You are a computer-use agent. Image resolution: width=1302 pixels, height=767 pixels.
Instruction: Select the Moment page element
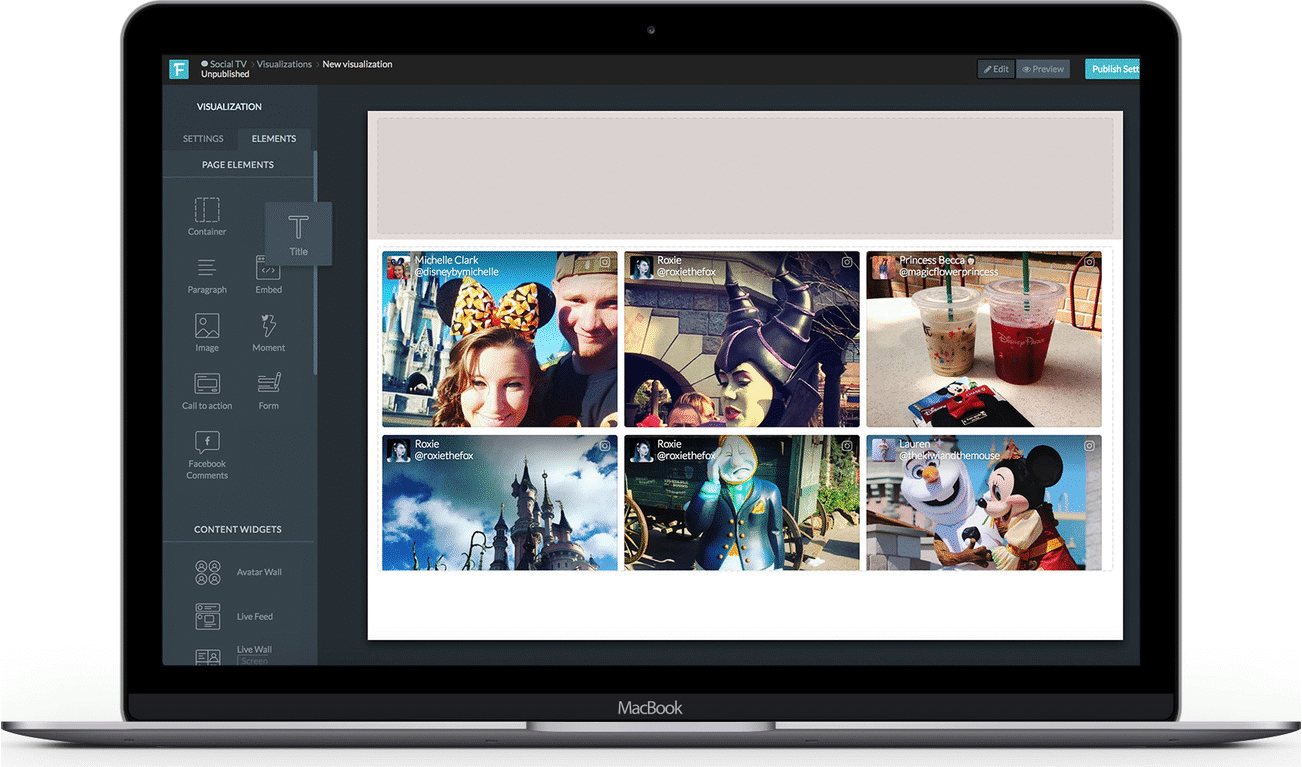click(x=268, y=333)
